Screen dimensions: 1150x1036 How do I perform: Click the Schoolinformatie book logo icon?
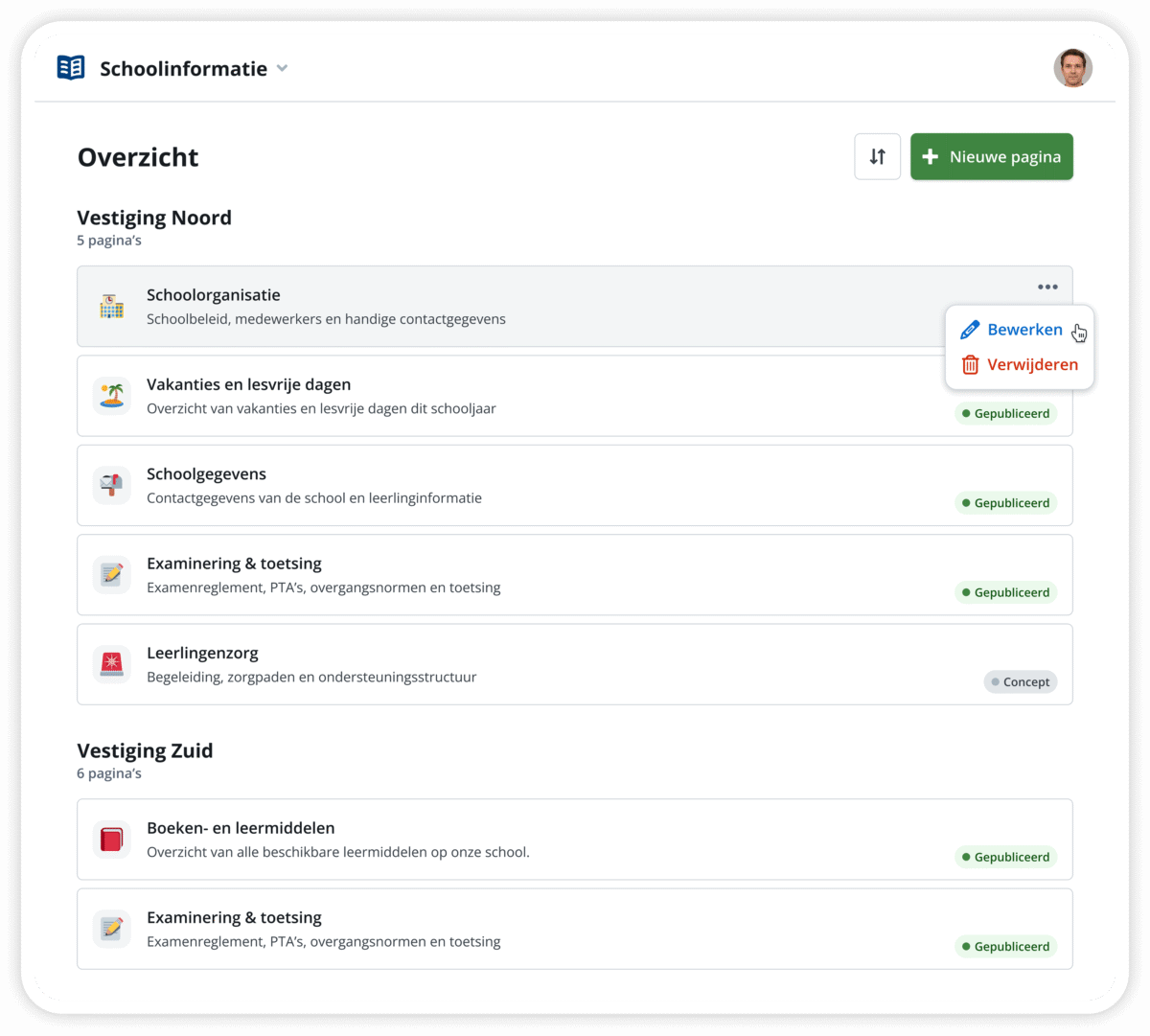point(71,68)
